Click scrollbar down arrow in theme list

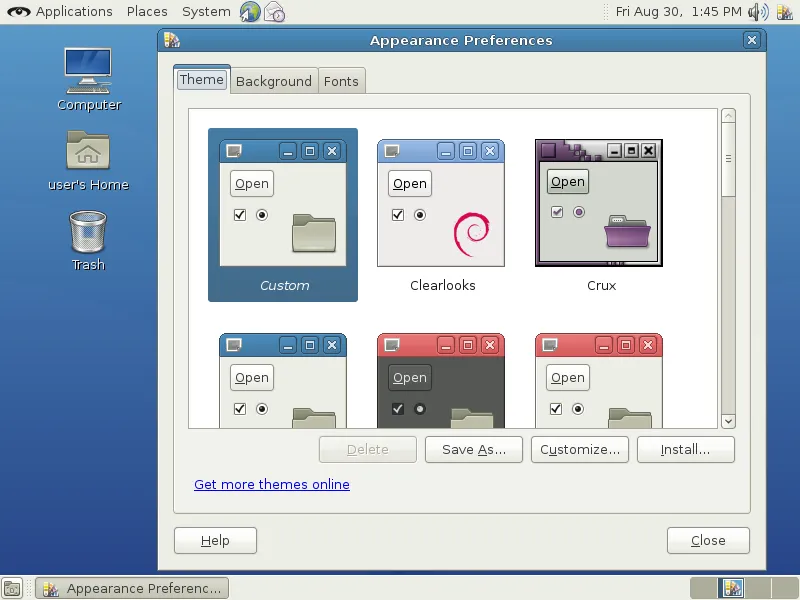[x=729, y=421]
